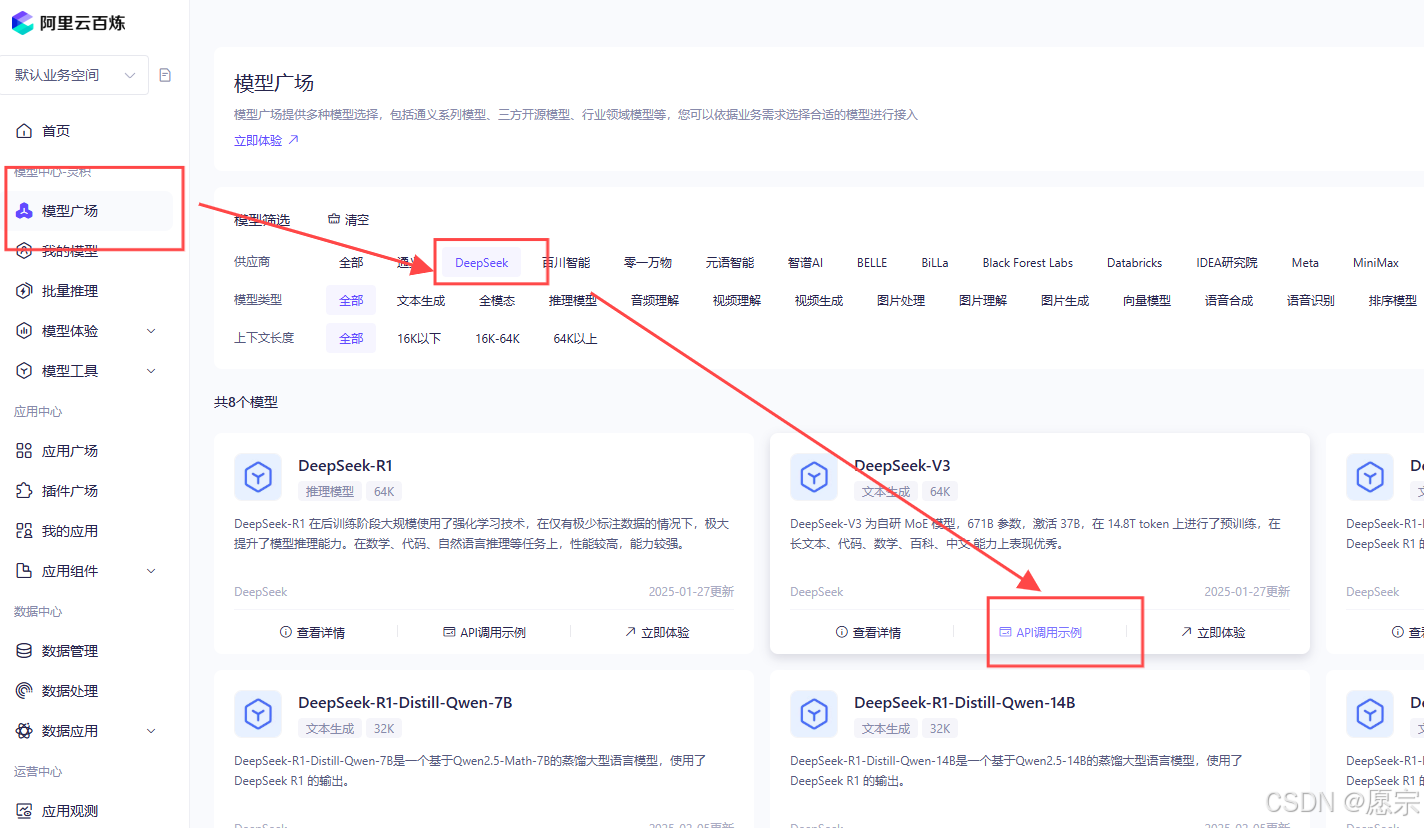Select the 64K以上 context length filter

[576, 338]
